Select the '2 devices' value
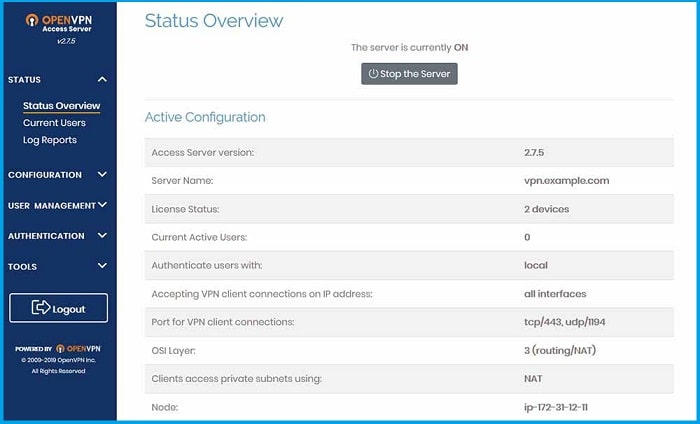The height and width of the screenshot is (424, 700). click(546, 209)
